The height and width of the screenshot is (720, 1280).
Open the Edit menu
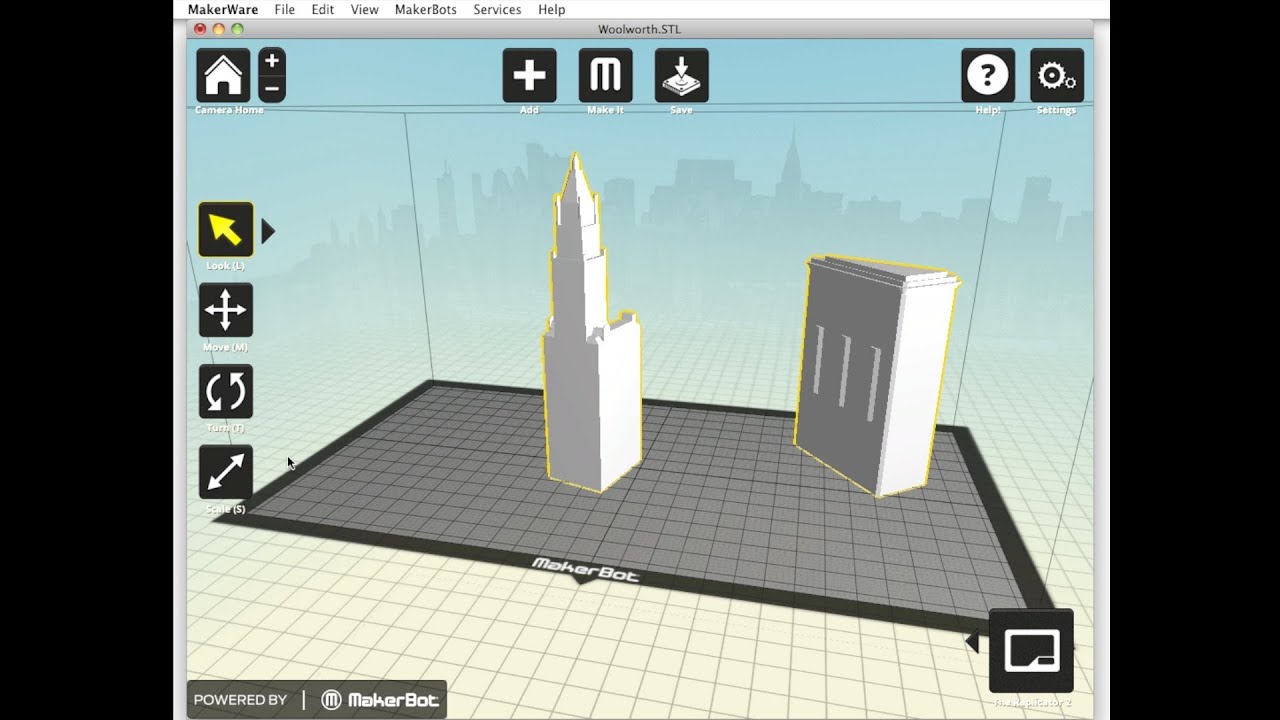[322, 9]
